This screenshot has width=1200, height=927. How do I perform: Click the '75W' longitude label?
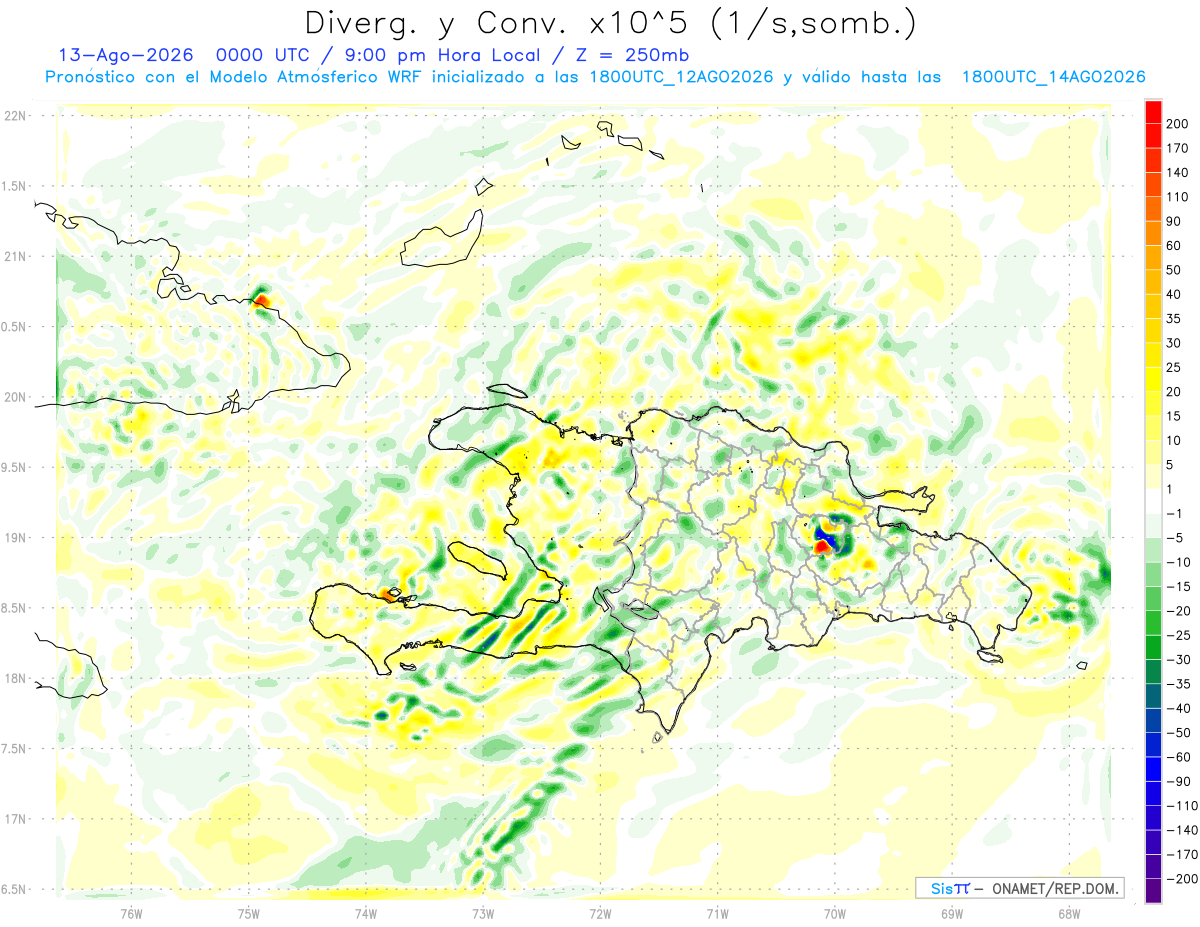(249, 914)
